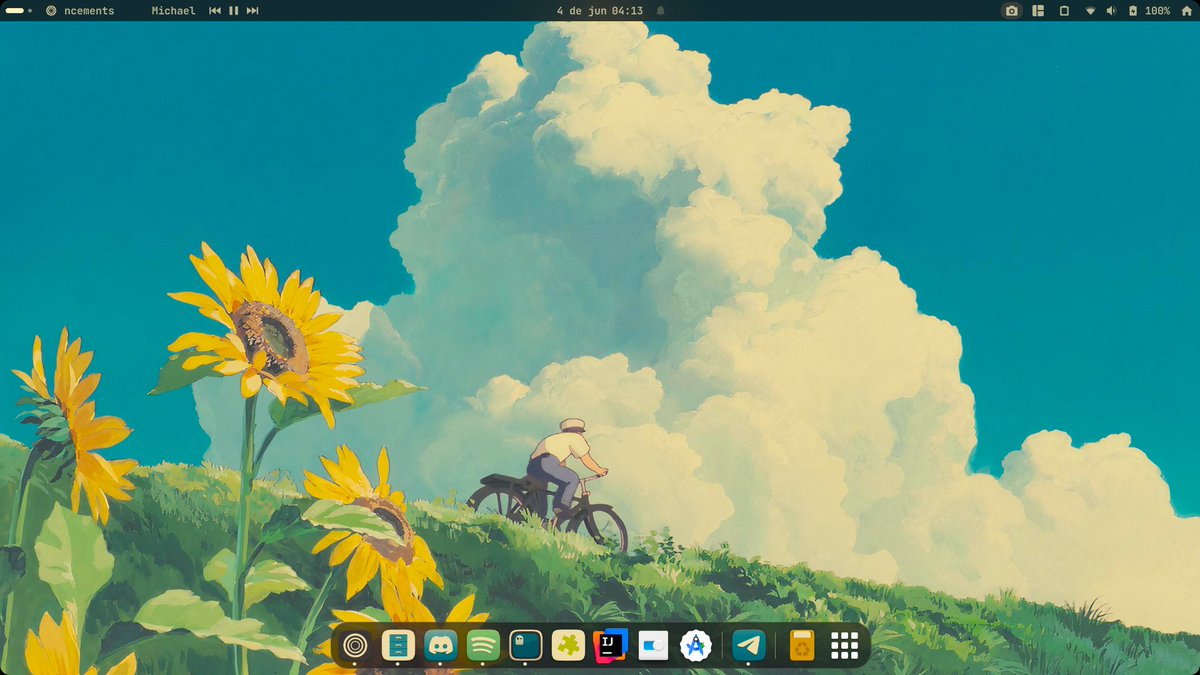Open the concentric-circles app in the dock
Viewport: 1200px width, 675px height.
354,646
